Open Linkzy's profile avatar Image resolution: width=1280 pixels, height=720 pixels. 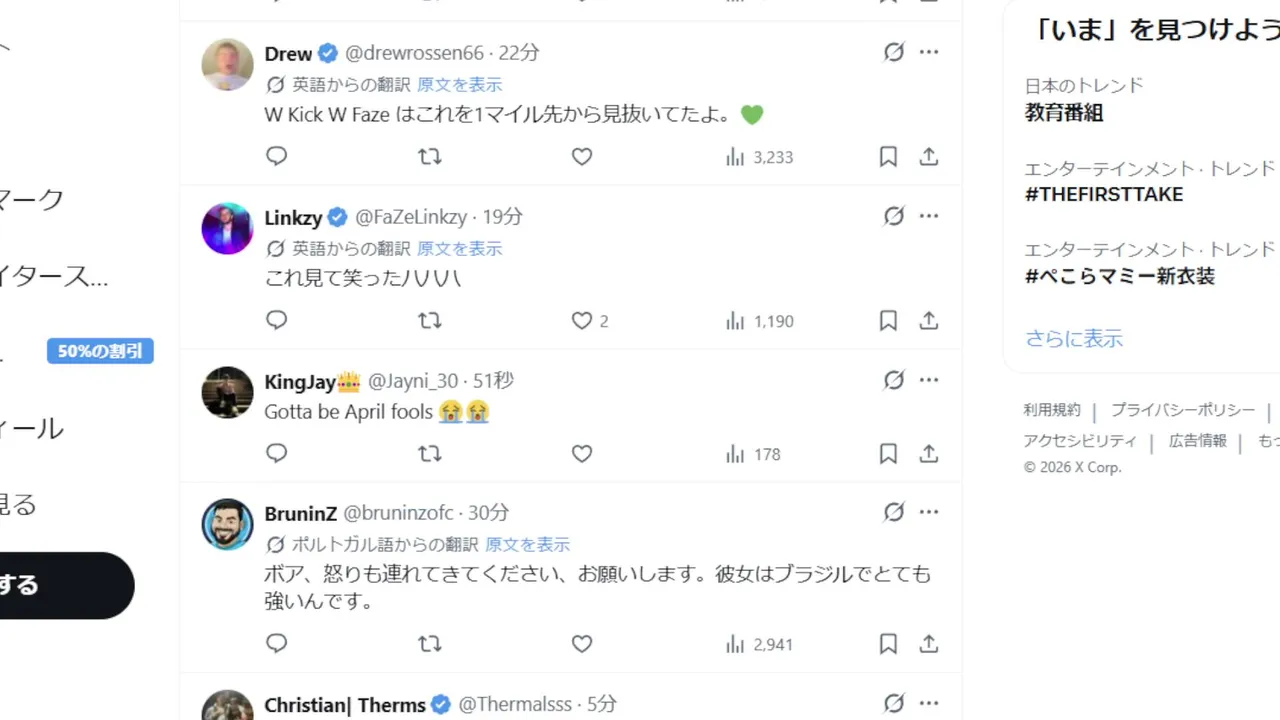227,229
